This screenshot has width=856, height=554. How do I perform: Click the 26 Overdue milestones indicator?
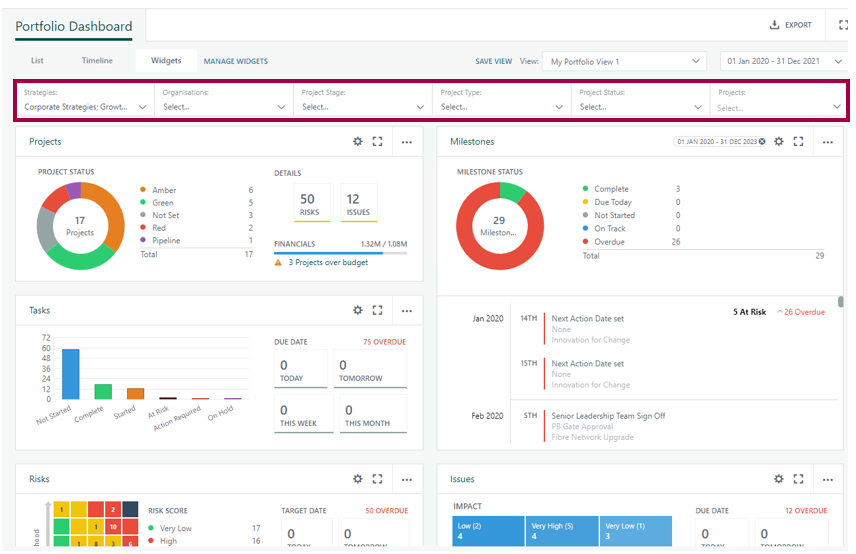801,312
